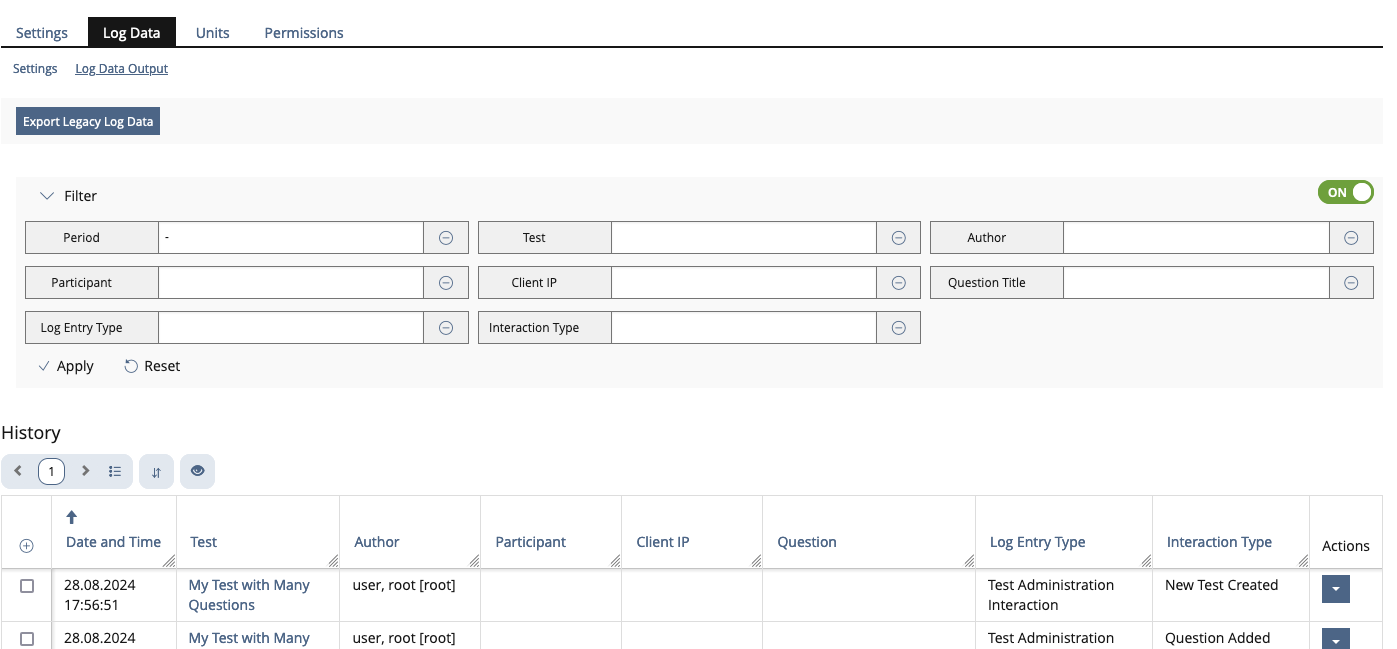Check the first row's checkbox

26,586
